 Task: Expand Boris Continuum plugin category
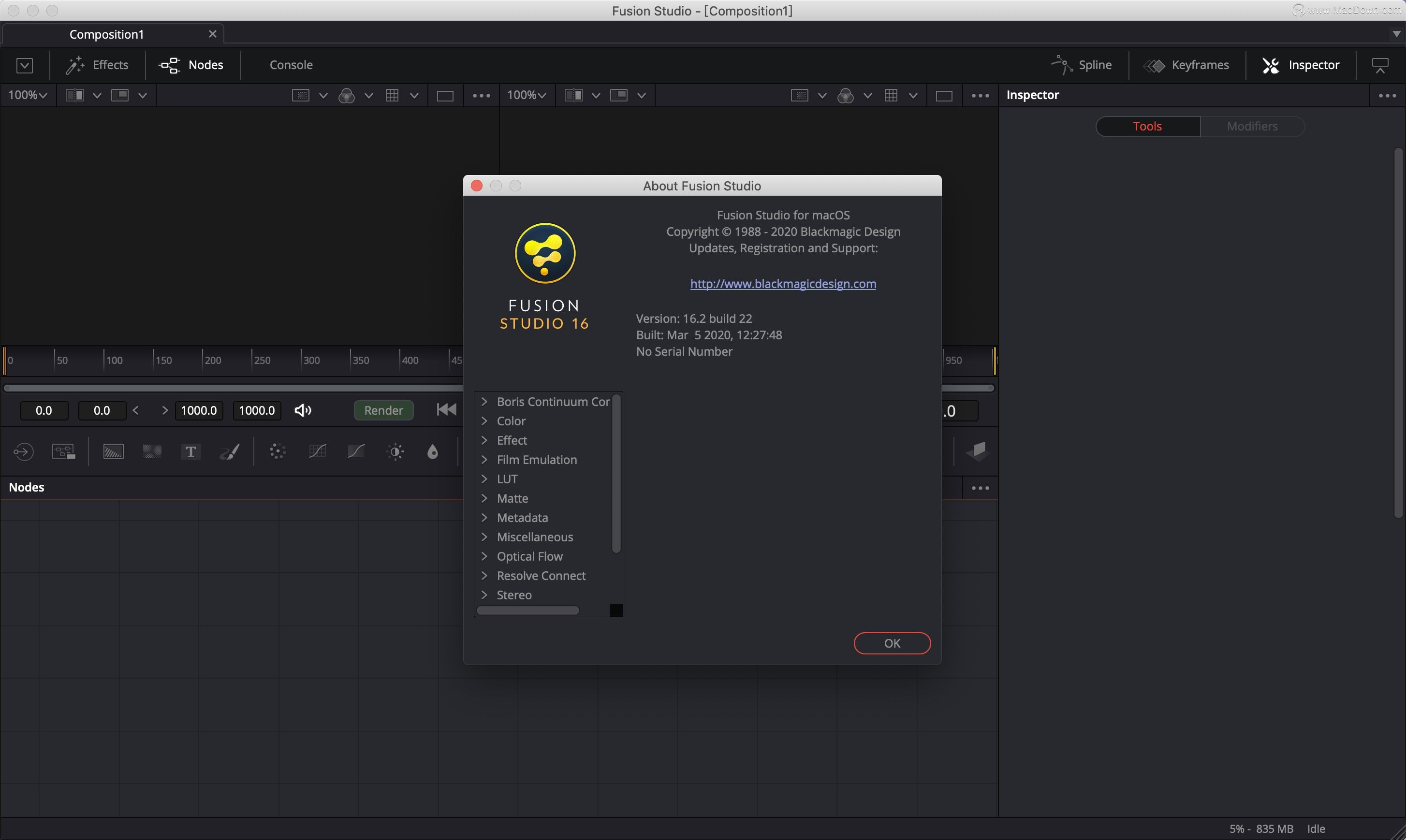click(x=484, y=401)
